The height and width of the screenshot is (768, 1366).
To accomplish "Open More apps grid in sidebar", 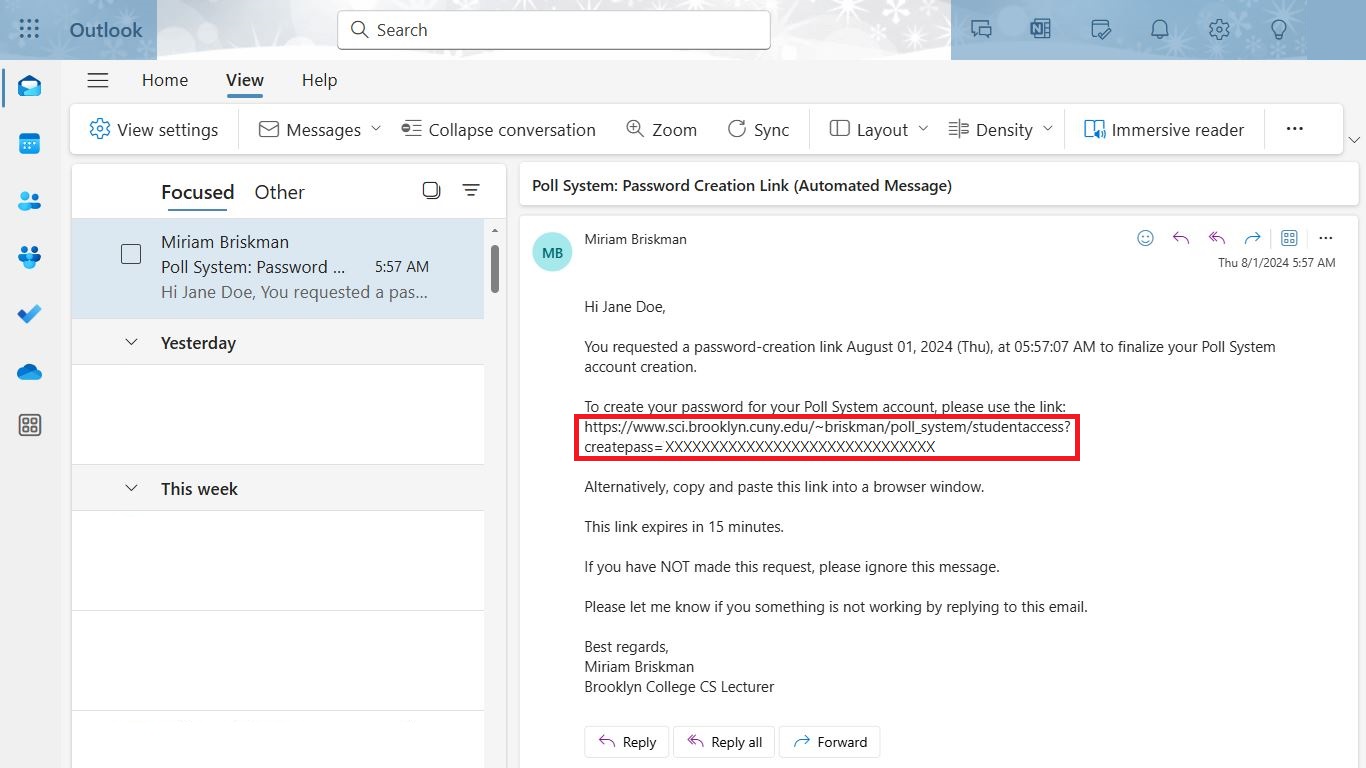I will (x=29, y=426).
